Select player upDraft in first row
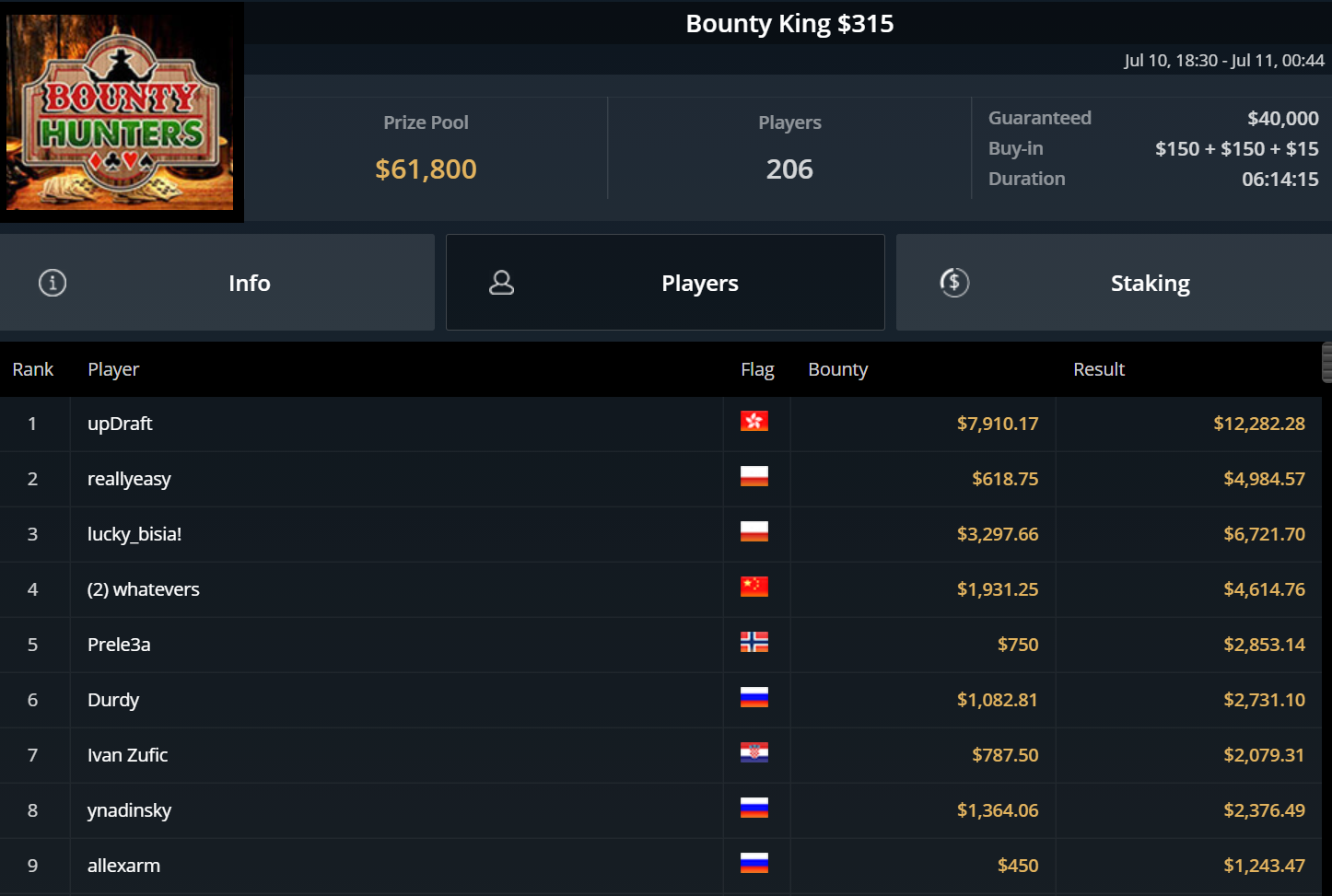 tap(120, 424)
